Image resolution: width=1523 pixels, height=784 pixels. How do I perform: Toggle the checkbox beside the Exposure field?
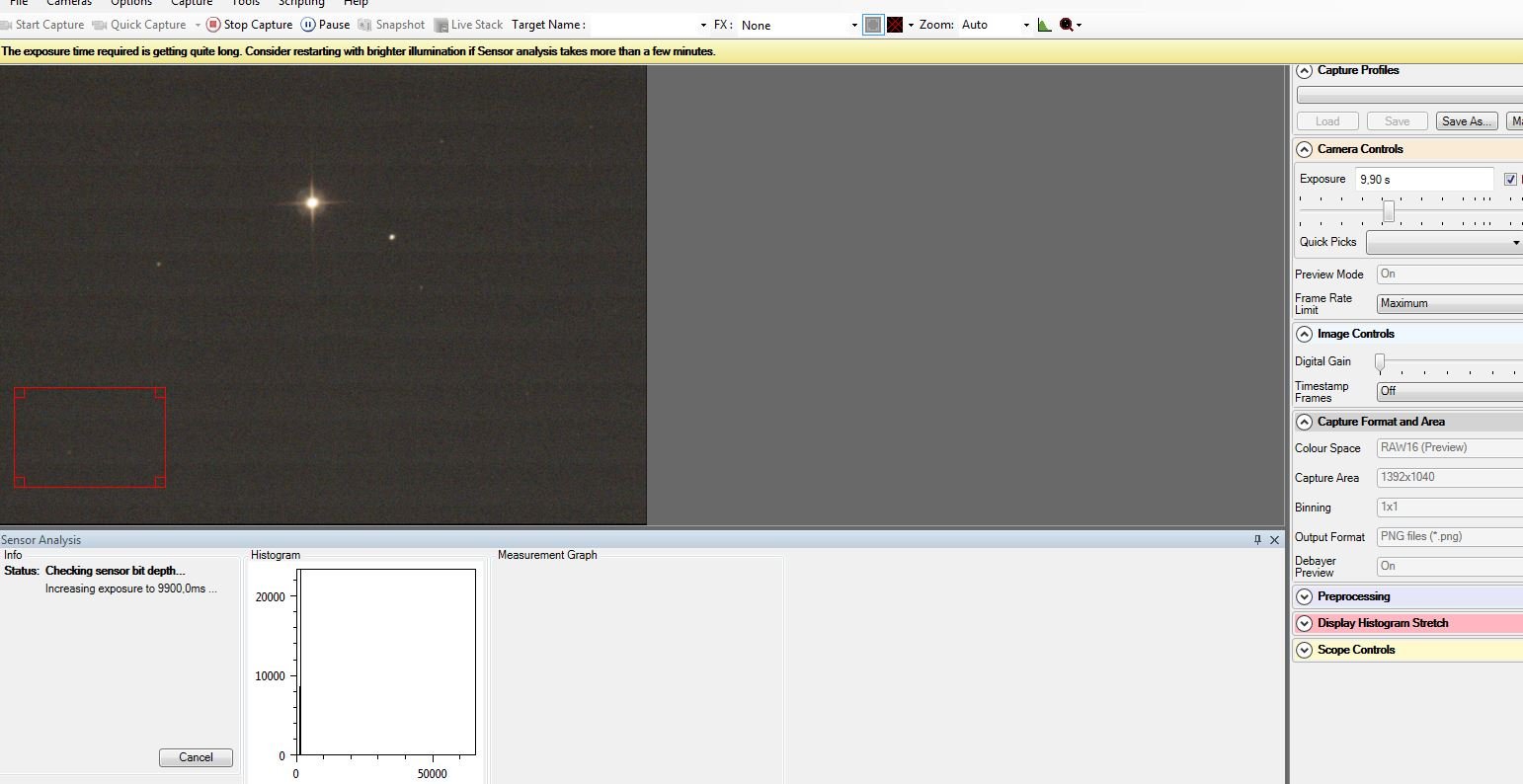point(1510,179)
